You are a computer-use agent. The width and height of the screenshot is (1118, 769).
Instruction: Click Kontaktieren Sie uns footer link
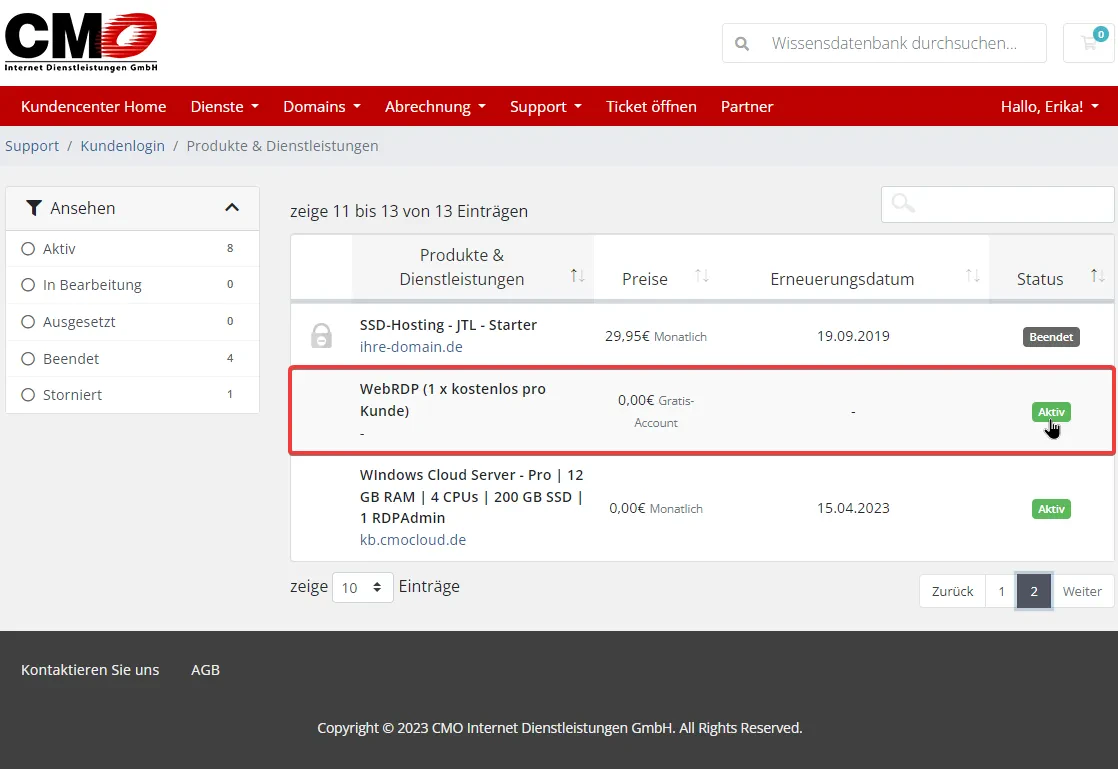pos(90,670)
